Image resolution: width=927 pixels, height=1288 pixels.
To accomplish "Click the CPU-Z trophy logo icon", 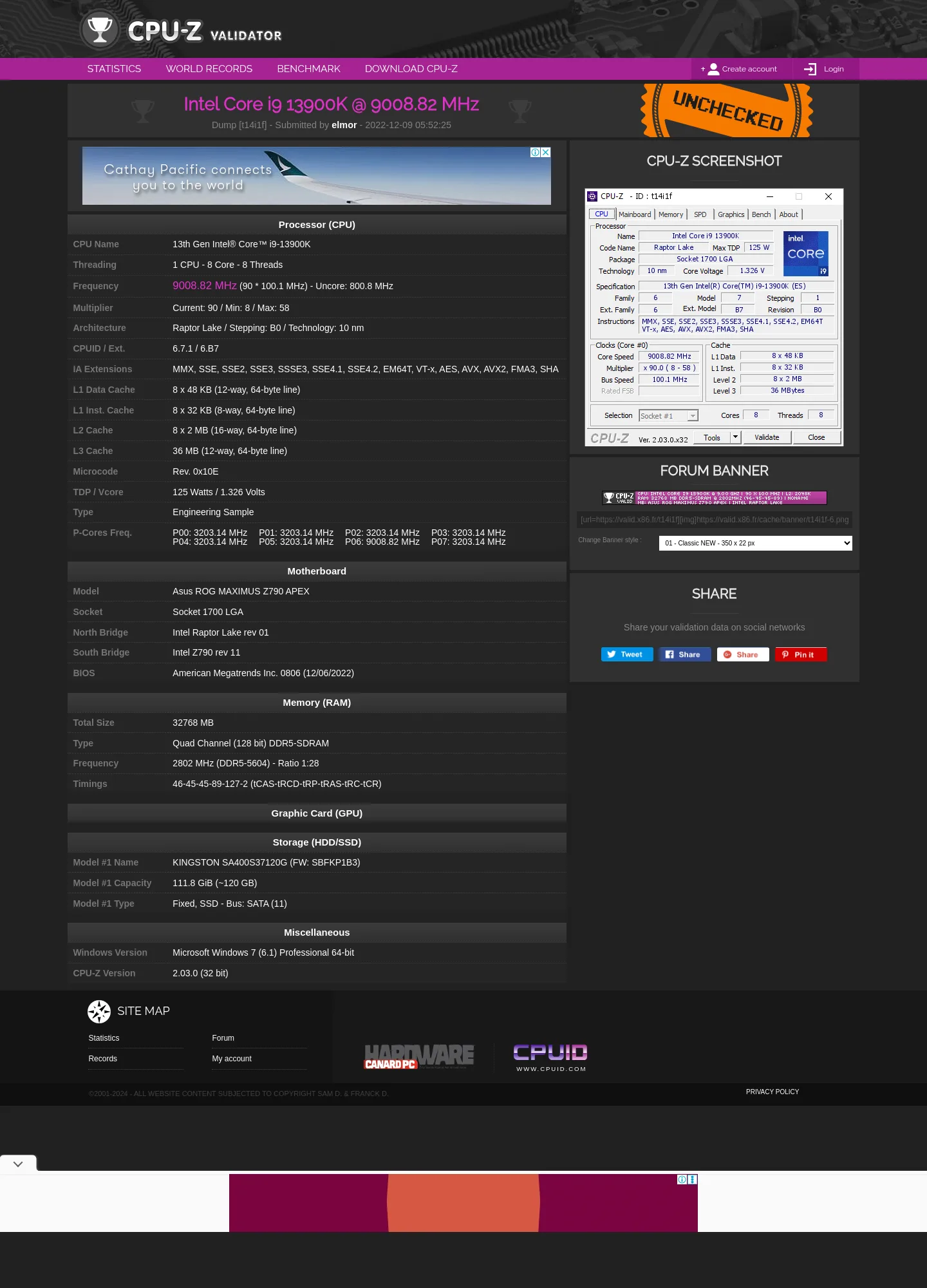I will tap(100, 30).
